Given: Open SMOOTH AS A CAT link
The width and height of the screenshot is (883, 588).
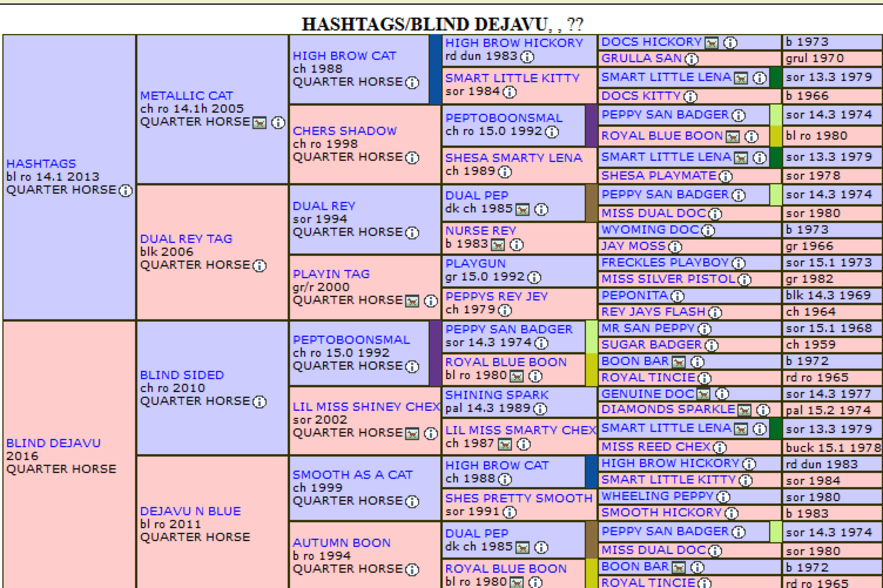Looking at the screenshot, I should tap(353, 475).
